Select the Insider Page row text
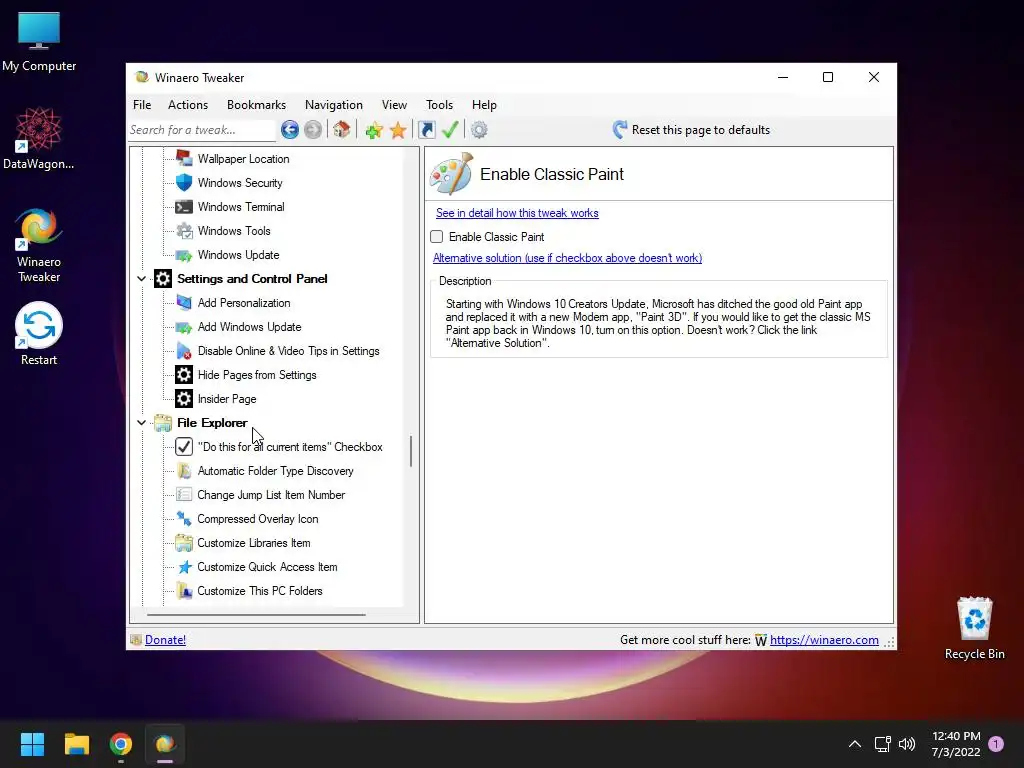The width and height of the screenshot is (1024, 768). [227, 399]
